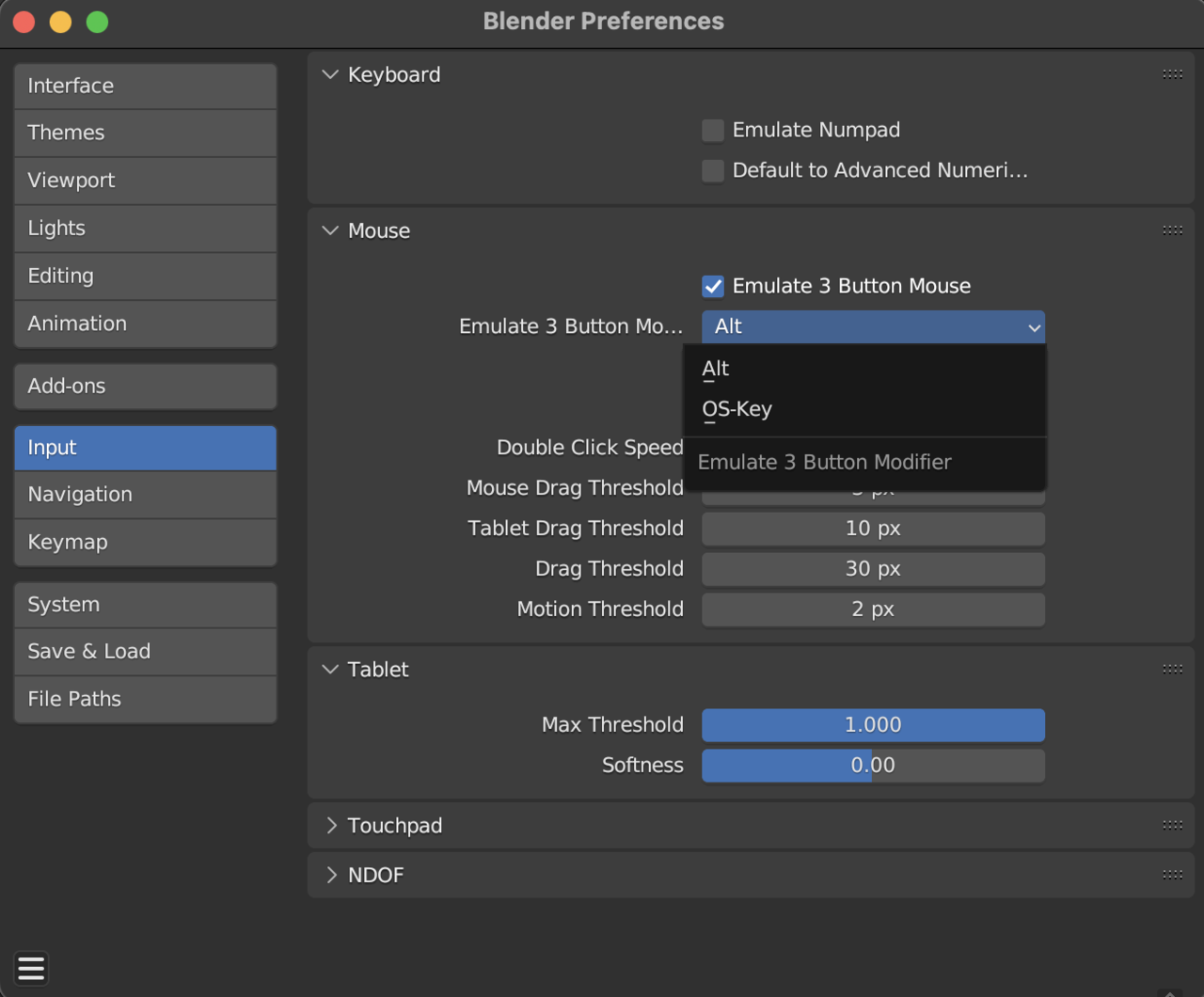1204x997 pixels.
Task: Choose OS-Key from the dropdown list
Action: 737,409
